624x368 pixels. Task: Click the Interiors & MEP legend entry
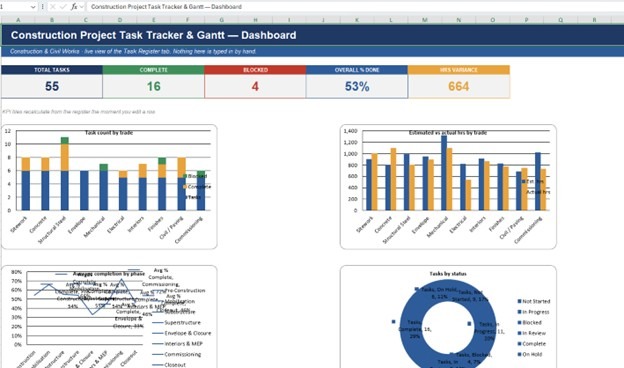click(x=178, y=343)
